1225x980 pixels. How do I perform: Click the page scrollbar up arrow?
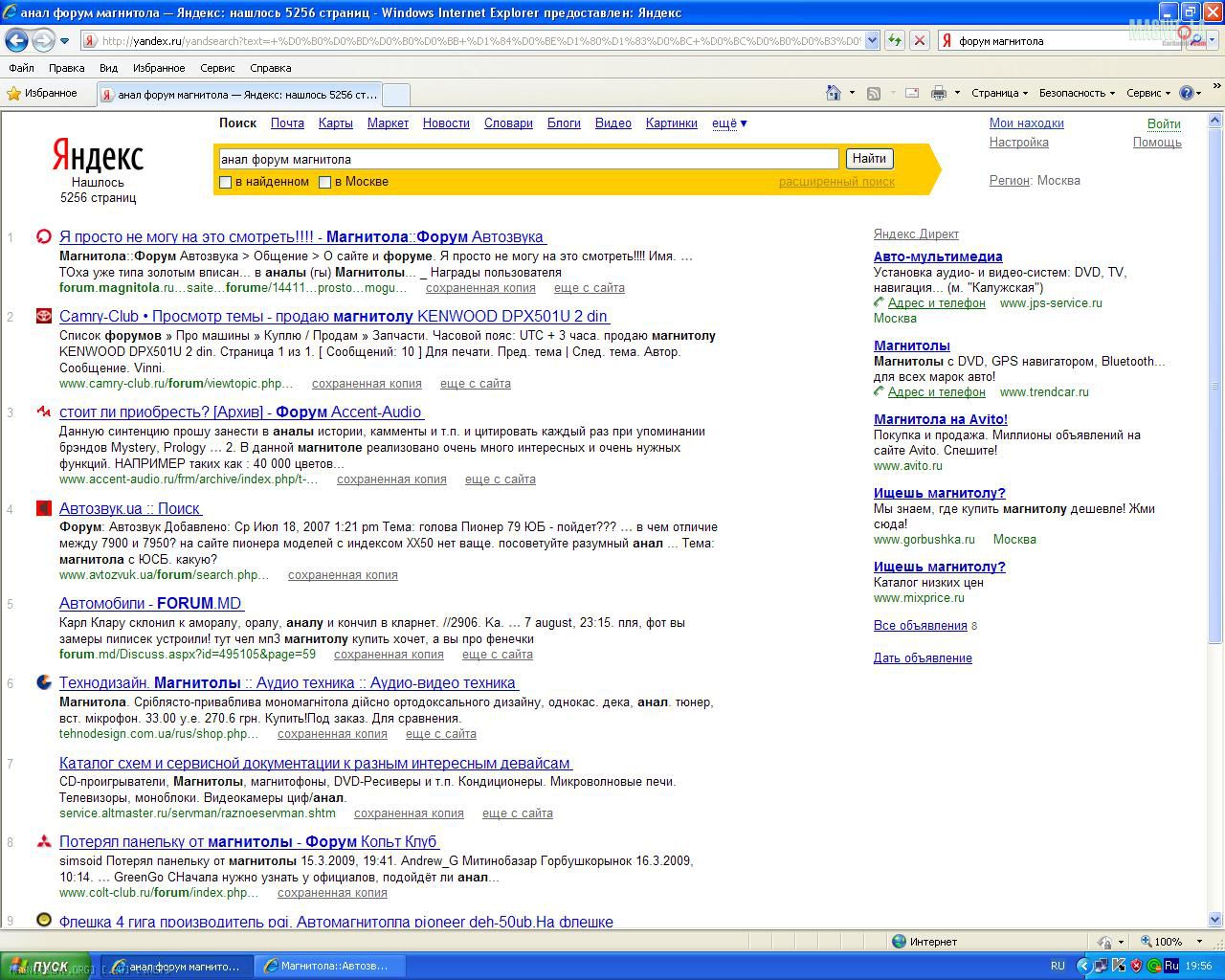click(1215, 121)
